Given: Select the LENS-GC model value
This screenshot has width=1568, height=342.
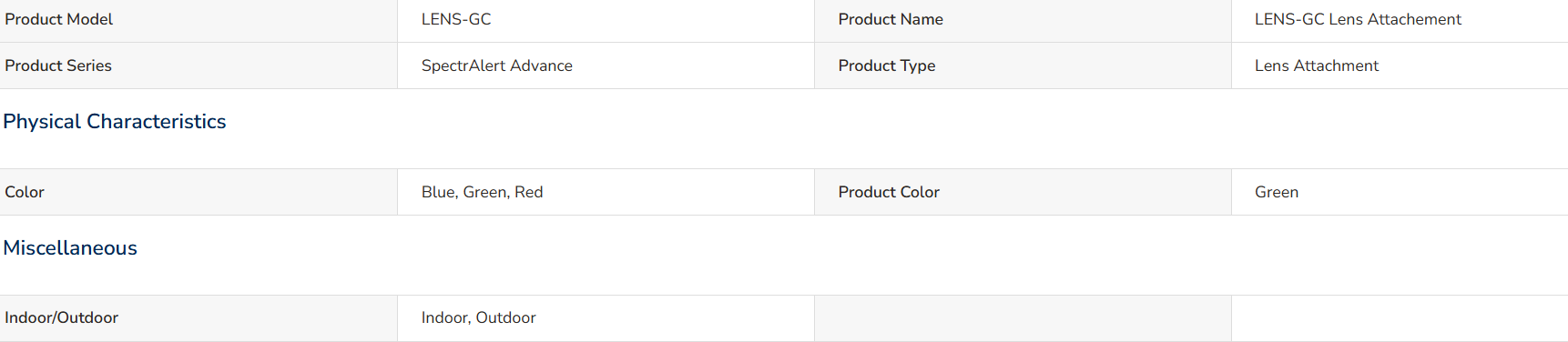Looking at the screenshot, I should tap(456, 19).
